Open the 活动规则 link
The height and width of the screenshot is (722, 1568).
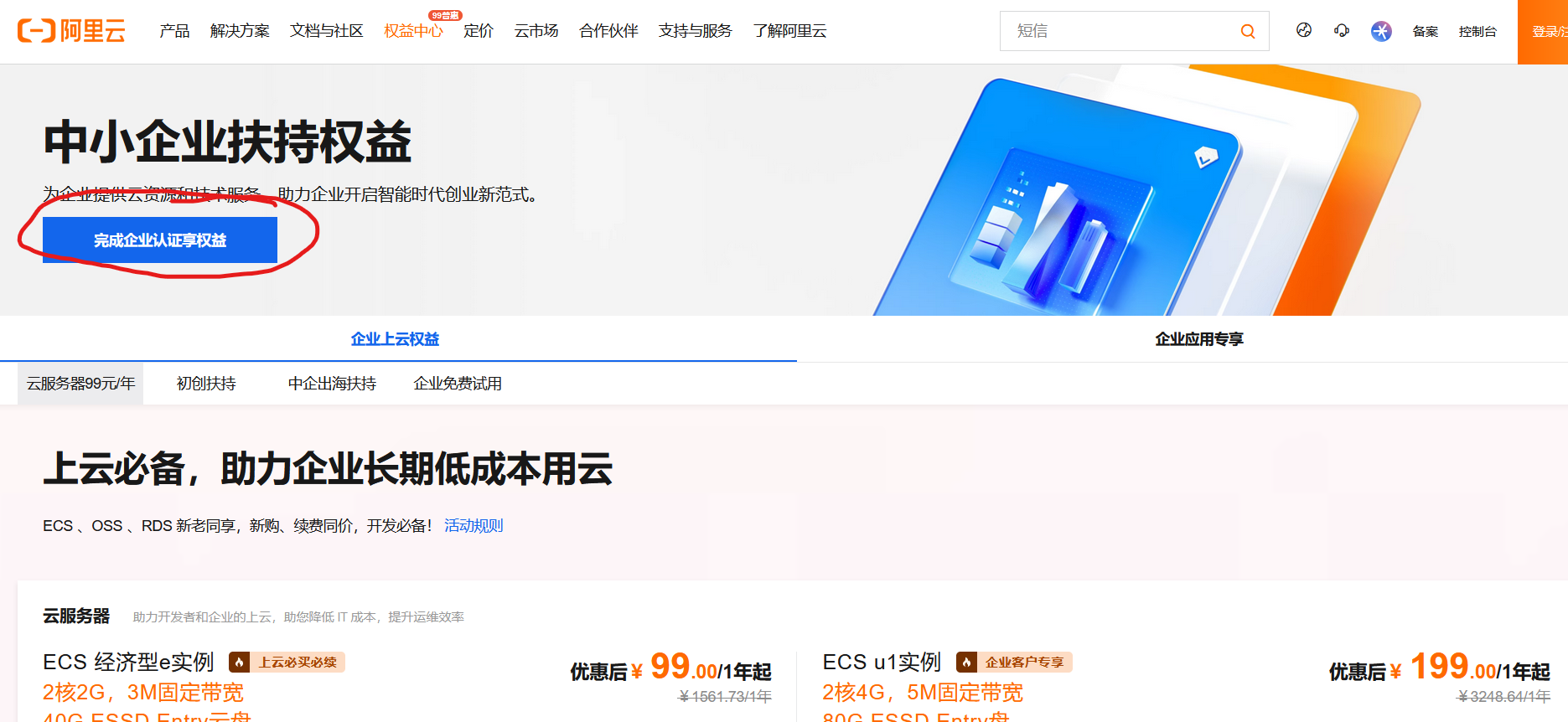click(x=474, y=526)
